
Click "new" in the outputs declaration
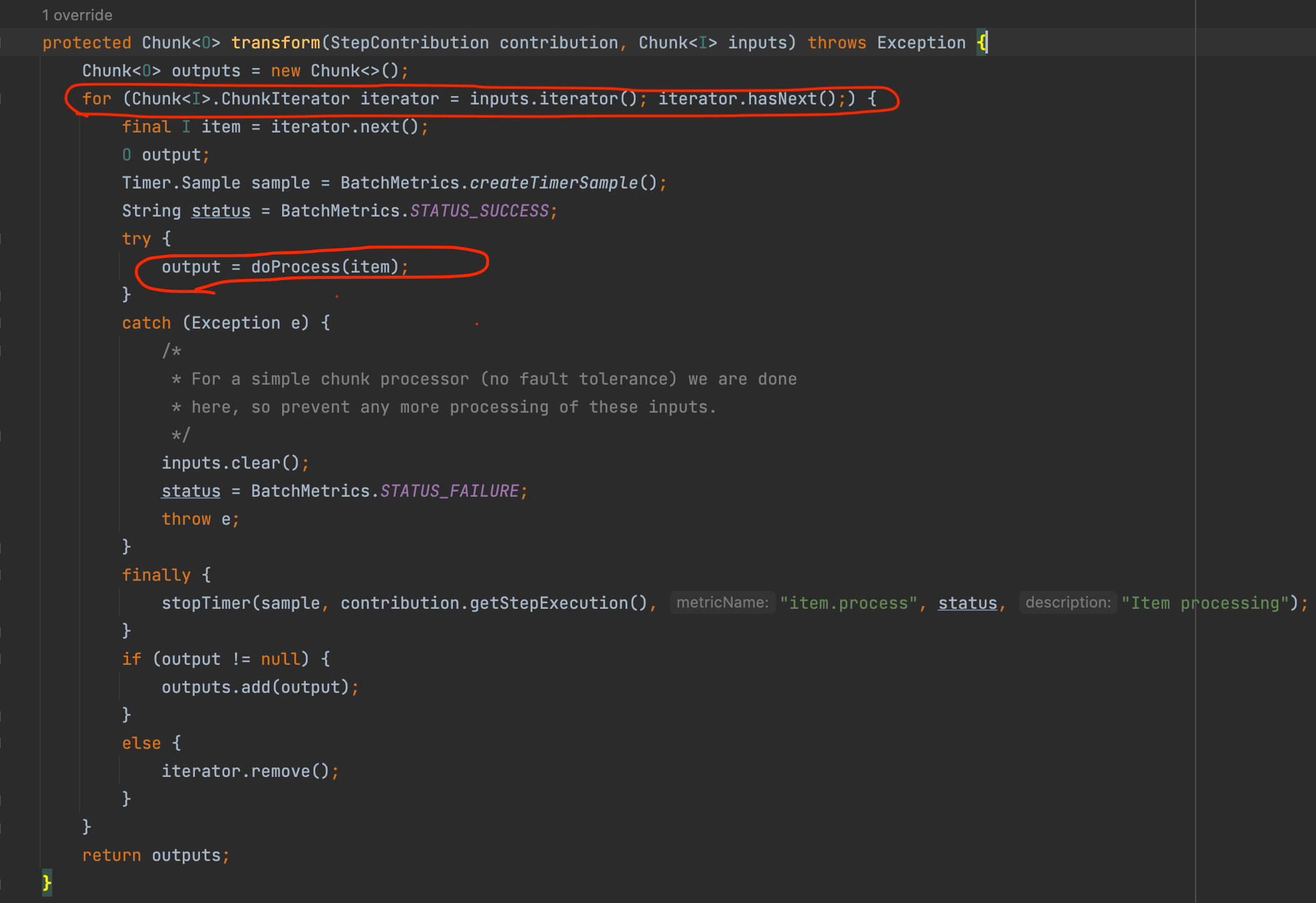(285, 71)
